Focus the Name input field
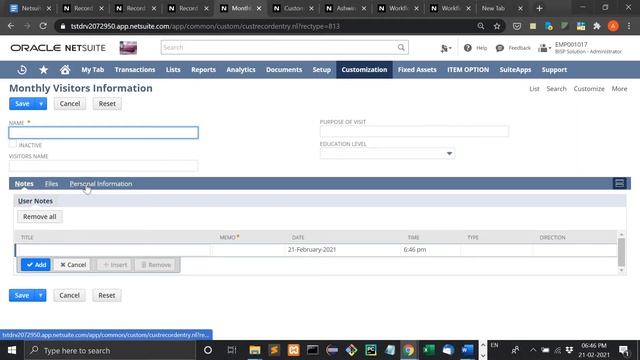Screen dimensions: 640x360 tap(104, 133)
